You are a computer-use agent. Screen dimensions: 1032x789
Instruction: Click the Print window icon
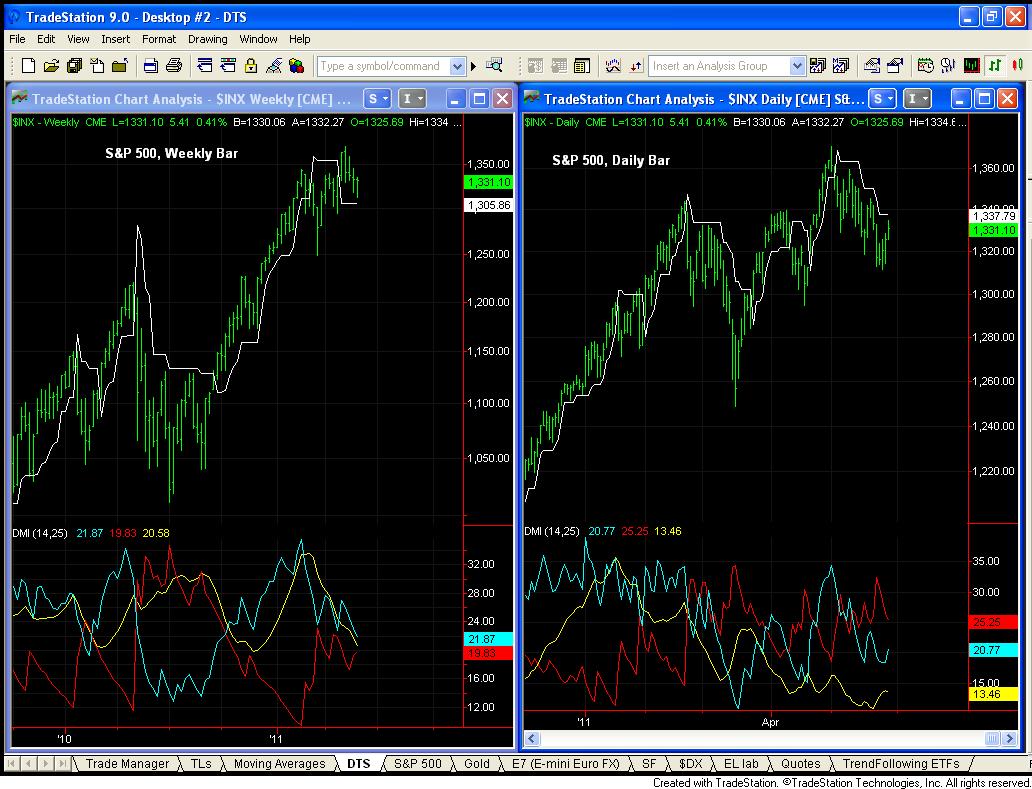151,65
